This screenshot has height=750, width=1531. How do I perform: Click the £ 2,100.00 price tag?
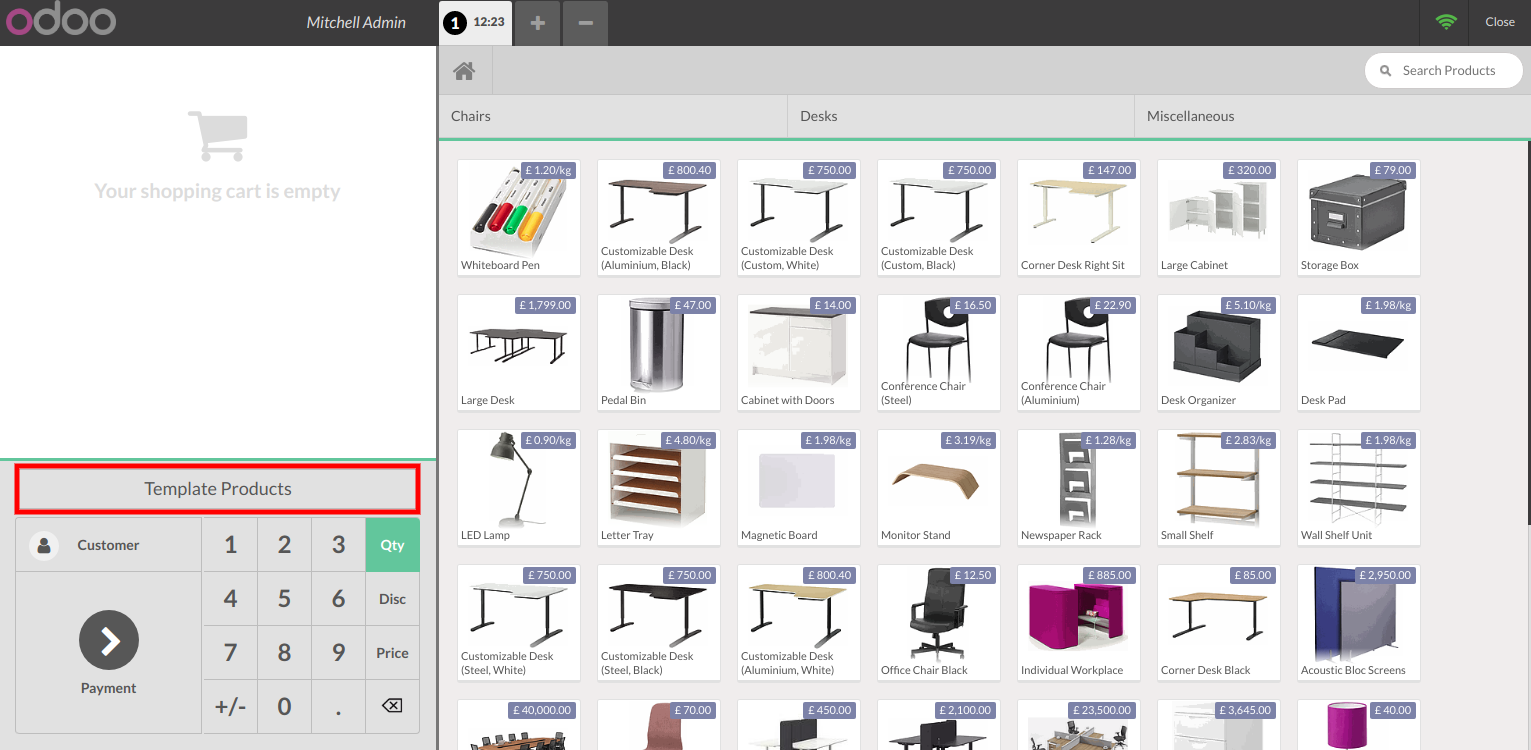click(964, 710)
